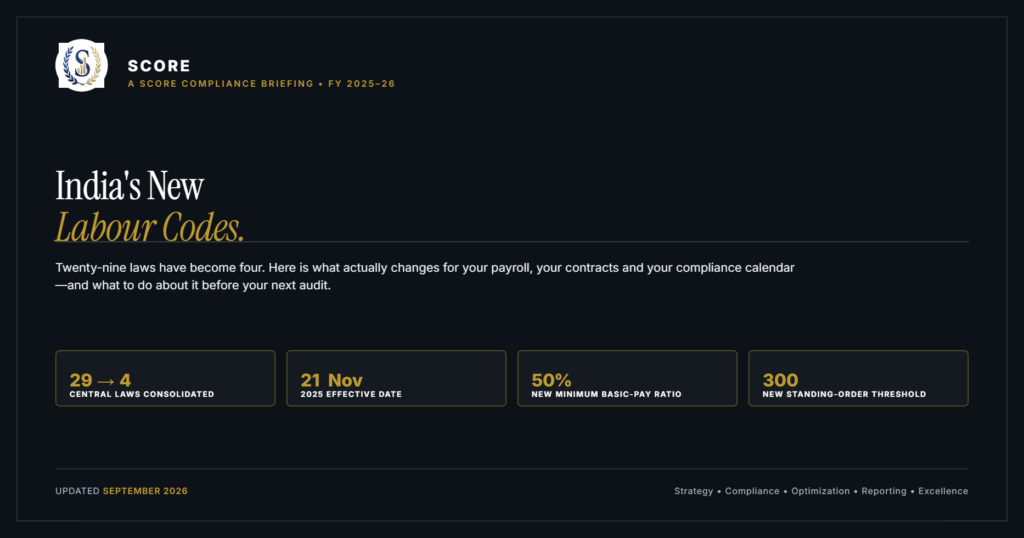Viewport: 1024px width, 538px height.
Task: Click the Central Laws Consolidated label
Action: pyautogui.click(x=142, y=394)
